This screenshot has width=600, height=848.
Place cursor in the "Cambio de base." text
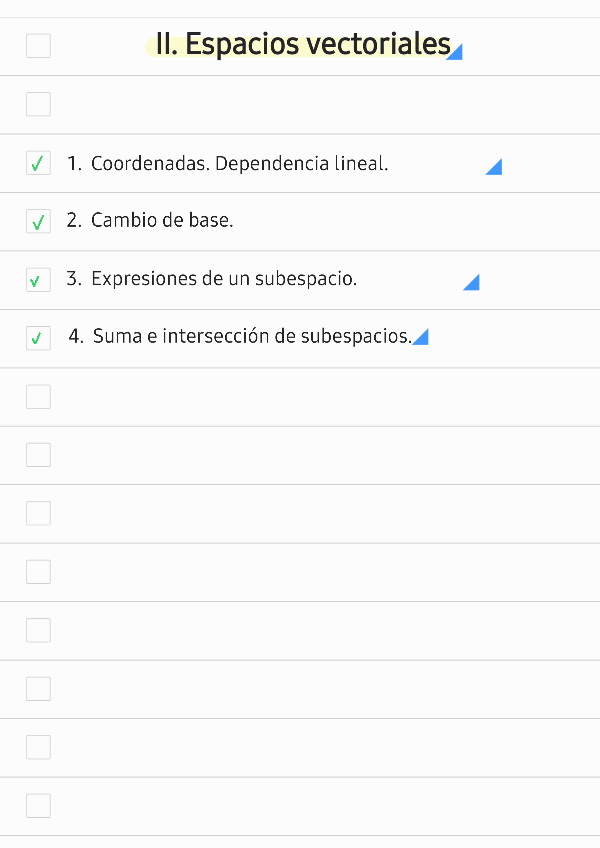click(160, 221)
